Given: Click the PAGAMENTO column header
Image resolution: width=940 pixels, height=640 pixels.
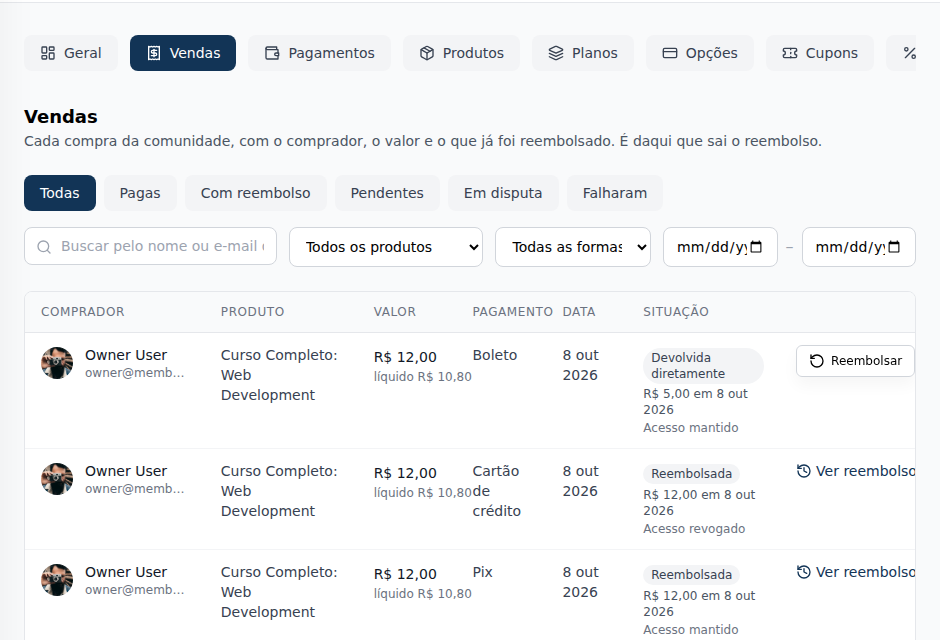Looking at the screenshot, I should click(x=513, y=312).
